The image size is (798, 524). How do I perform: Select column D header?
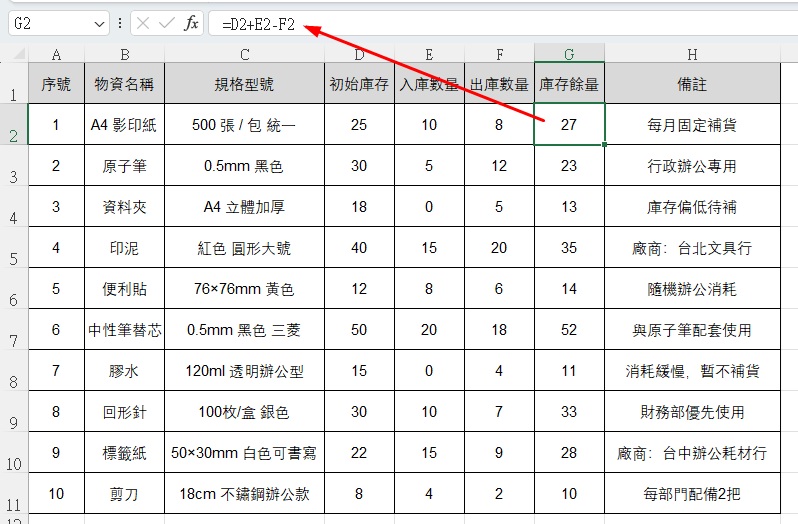[x=359, y=54]
